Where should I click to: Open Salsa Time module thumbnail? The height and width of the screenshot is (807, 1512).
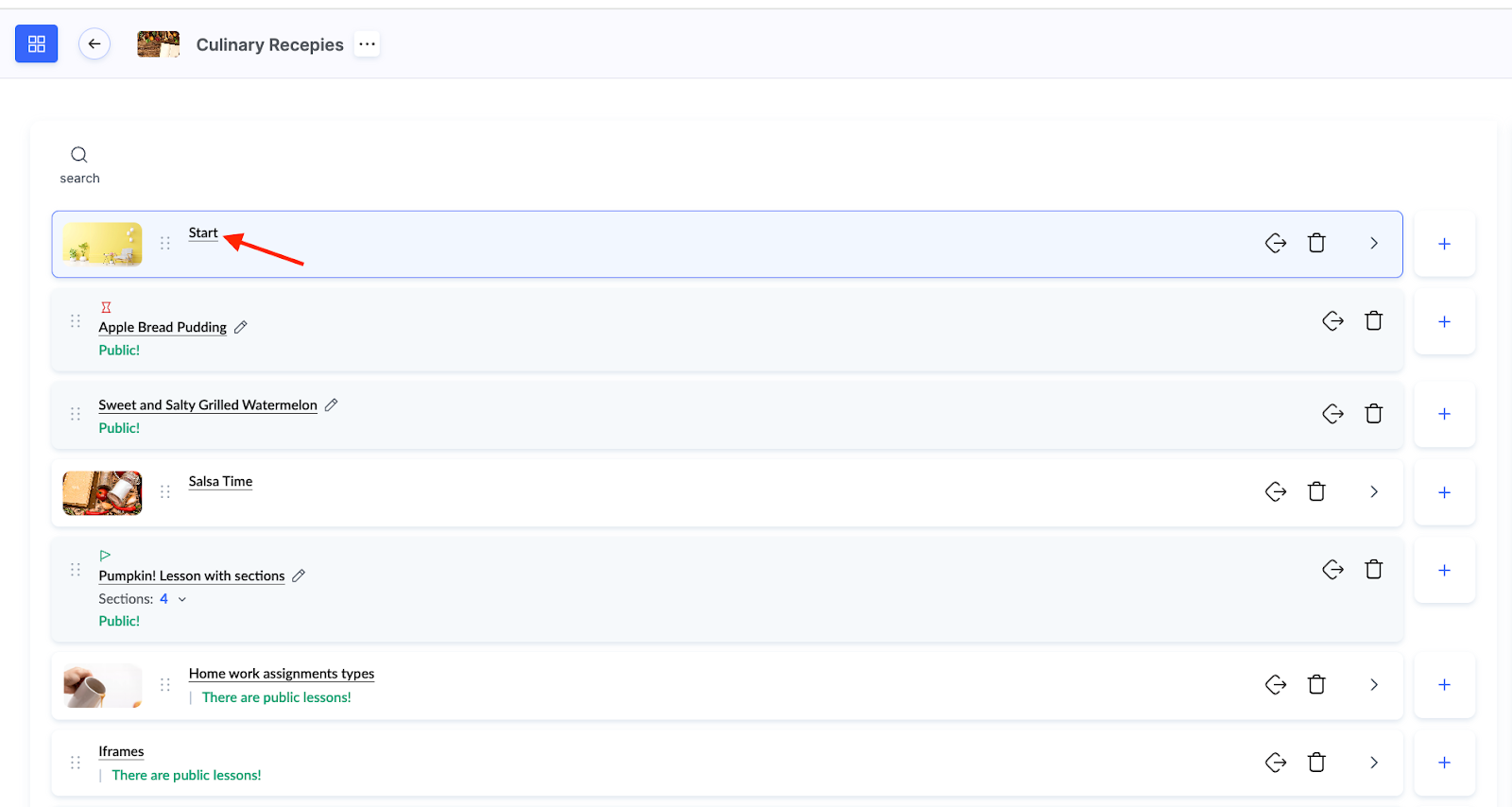click(x=102, y=492)
